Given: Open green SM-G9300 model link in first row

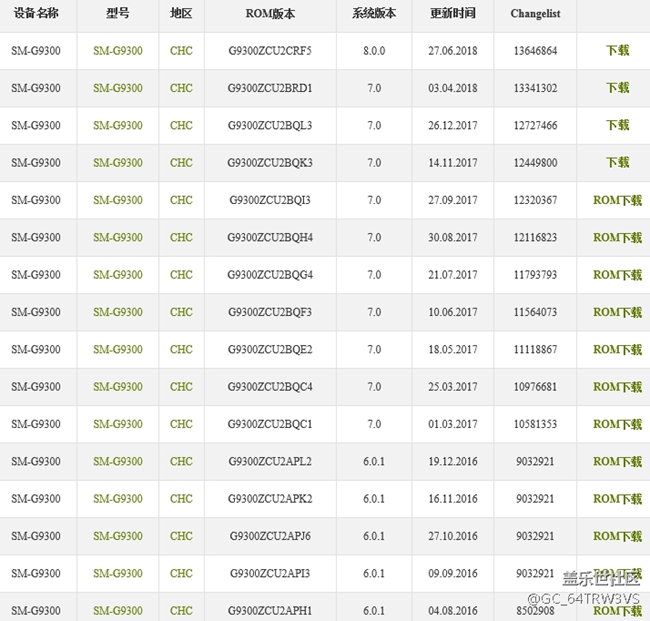Looking at the screenshot, I should pos(117,50).
